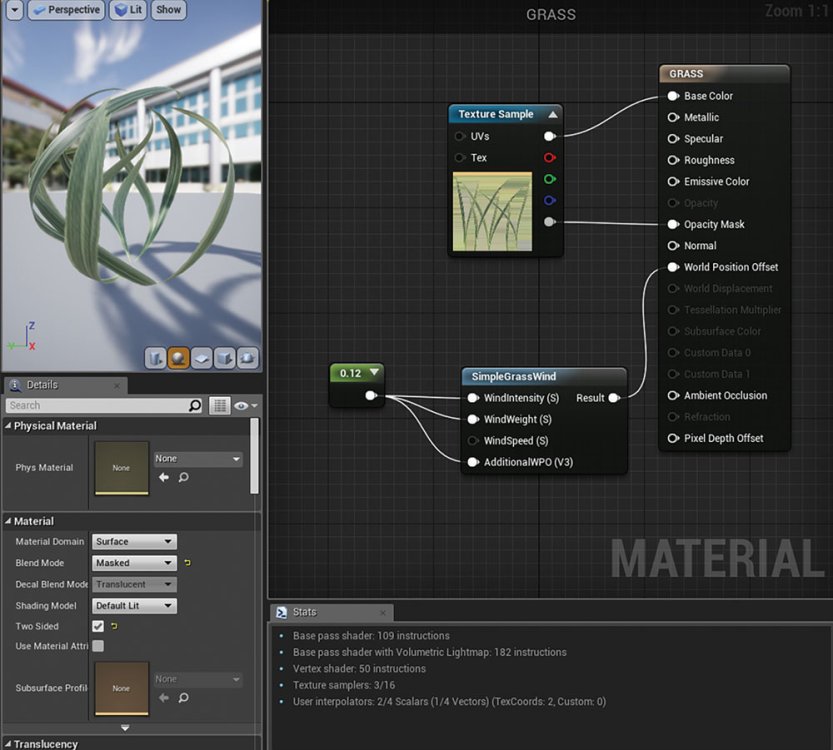Click the Base Color input pin
The width and height of the screenshot is (833, 750).
(673, 96)
